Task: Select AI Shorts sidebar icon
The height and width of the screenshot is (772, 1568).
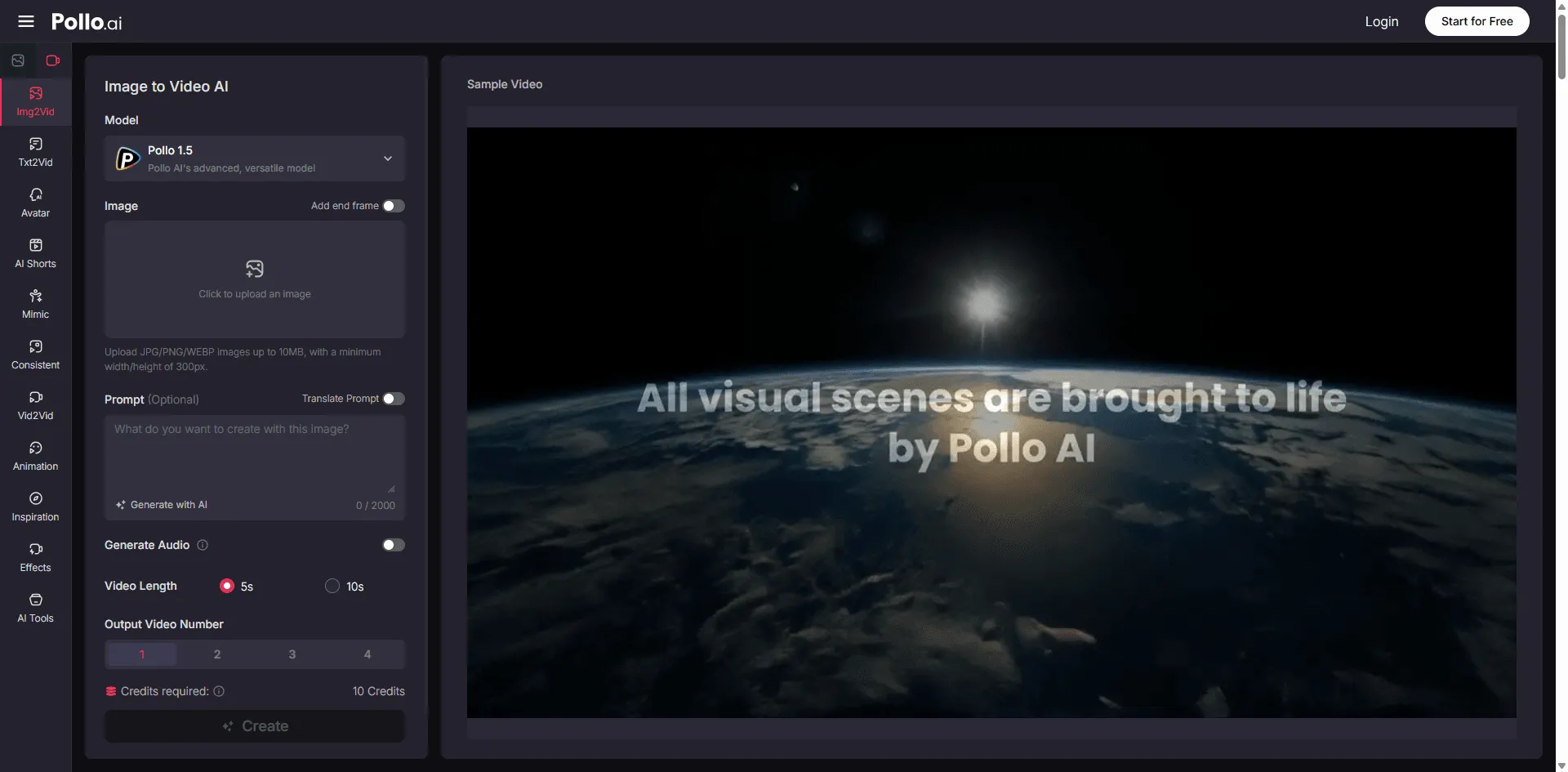Action: click(x=36, y=253)
